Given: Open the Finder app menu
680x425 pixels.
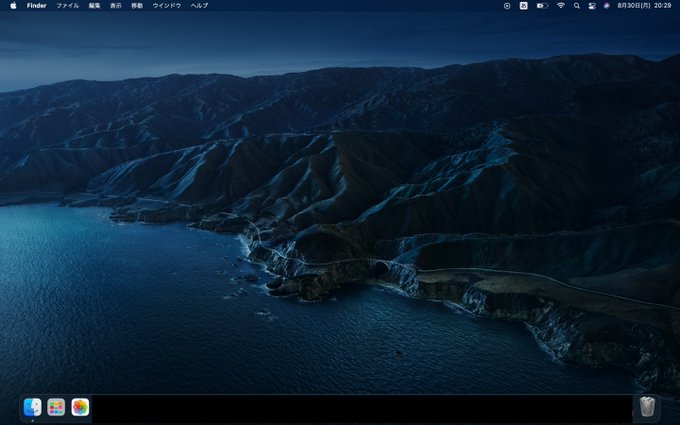Looking at the screenshot, I should pyautogui.click(x=36, y=6).
